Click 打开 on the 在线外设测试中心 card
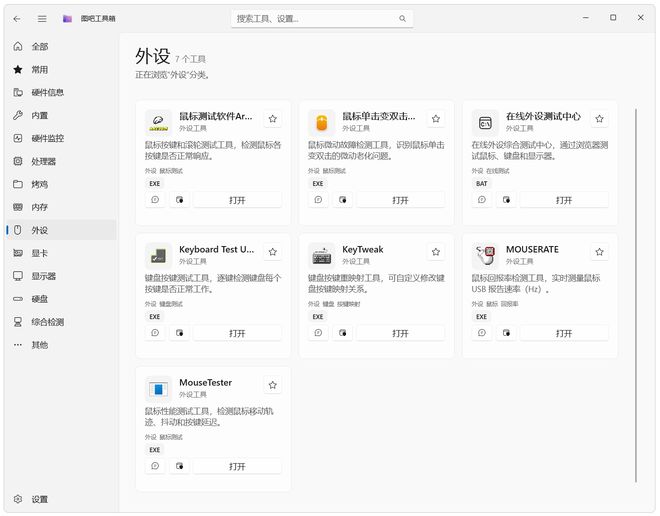Screen dimensions: 660x516 click(564, 200)
